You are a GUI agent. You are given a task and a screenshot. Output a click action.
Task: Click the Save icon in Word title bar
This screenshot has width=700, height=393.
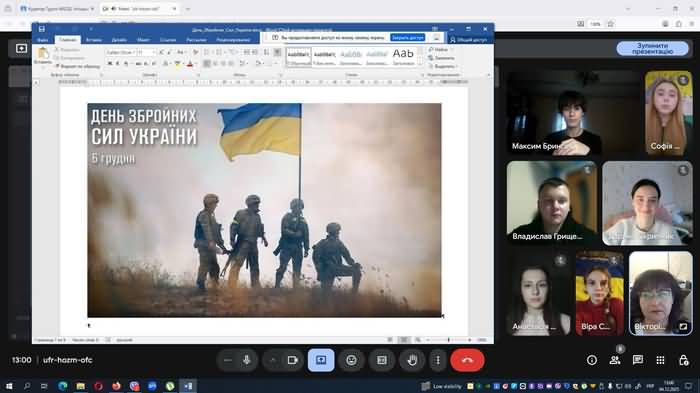click(42, 29)
